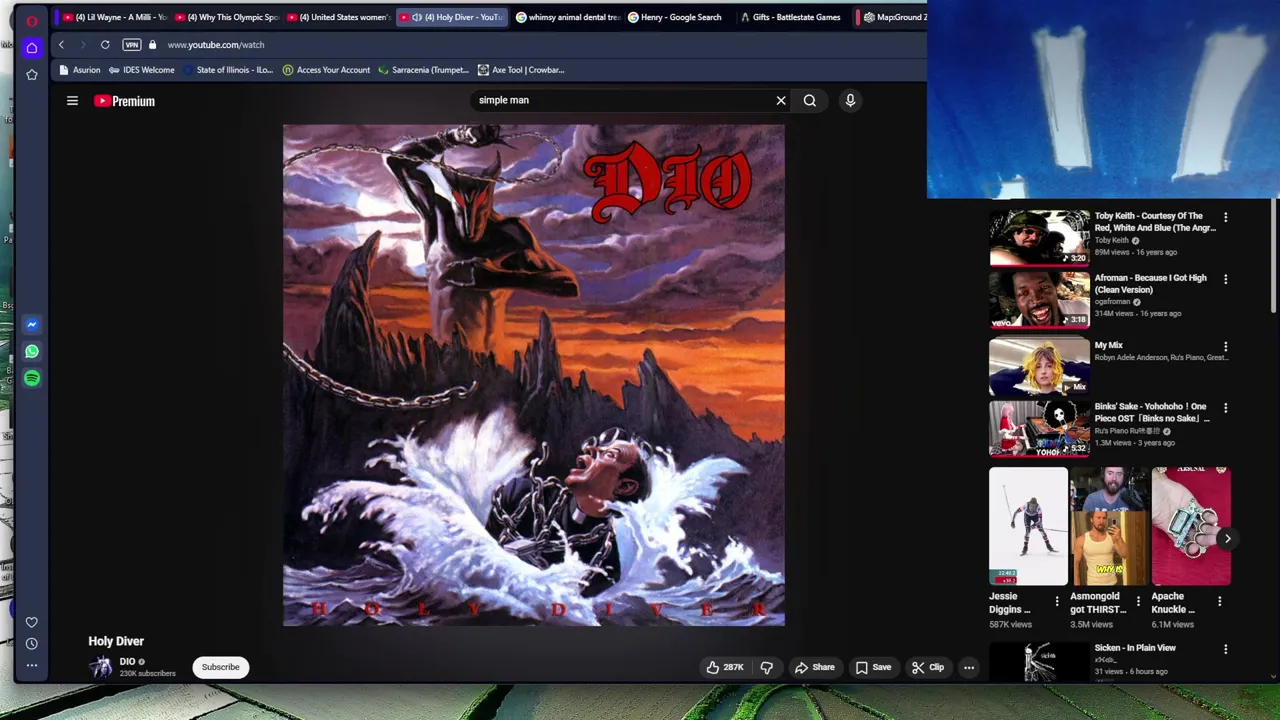
Task: Go back with the browser back arrow
Action: pyautogui.click(x=61, y=45)
